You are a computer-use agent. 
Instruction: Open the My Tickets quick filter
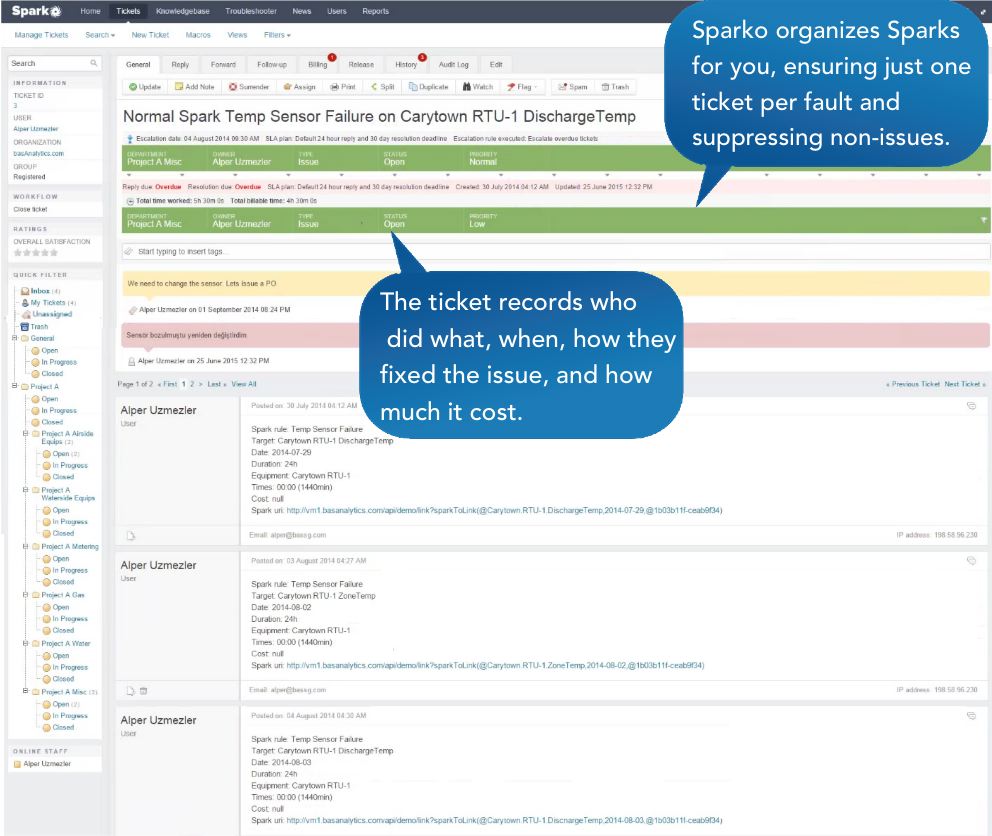click(x=49, y=303)
